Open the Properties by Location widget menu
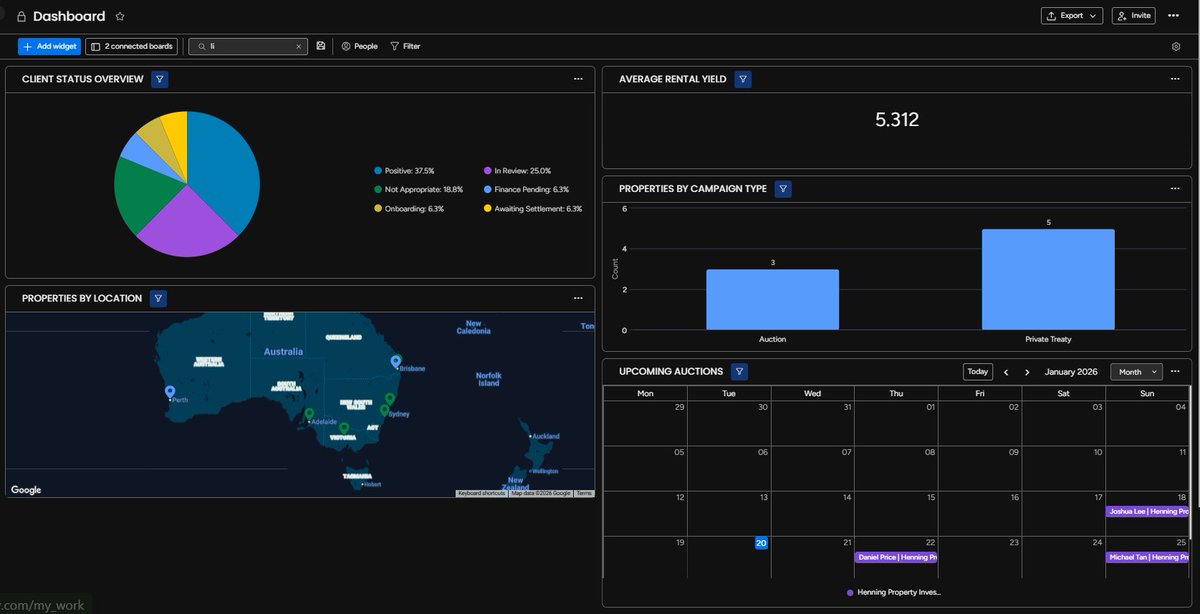The width and height of the screenshot is (1200, 614). (x=578, y=297)
